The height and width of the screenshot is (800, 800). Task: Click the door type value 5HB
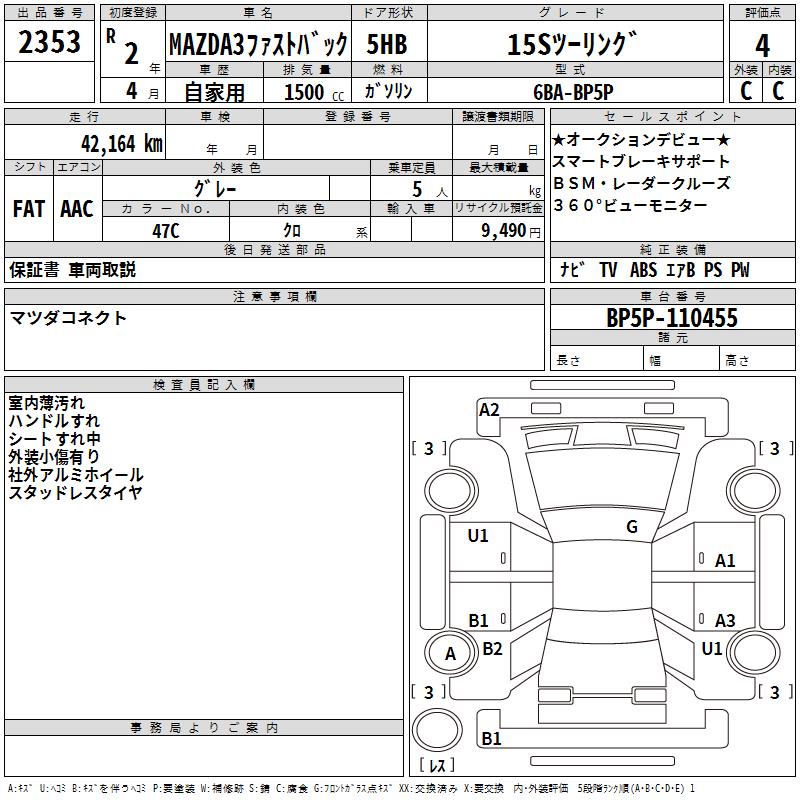click(x=387, y=44)
